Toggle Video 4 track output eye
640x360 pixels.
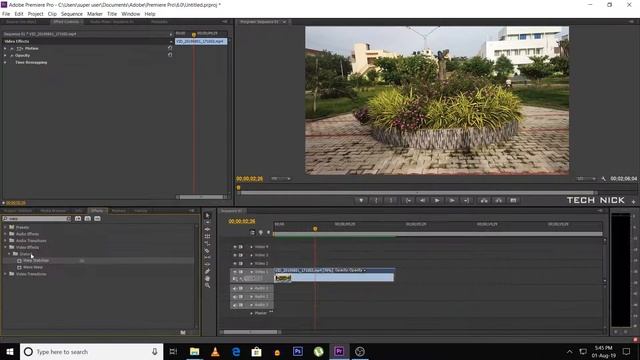coord(235,247)
